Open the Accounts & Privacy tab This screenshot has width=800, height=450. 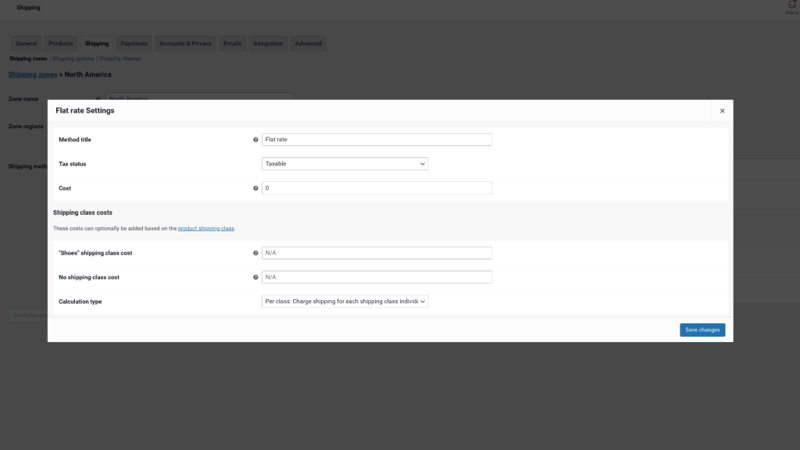click(x=185, y=43)
